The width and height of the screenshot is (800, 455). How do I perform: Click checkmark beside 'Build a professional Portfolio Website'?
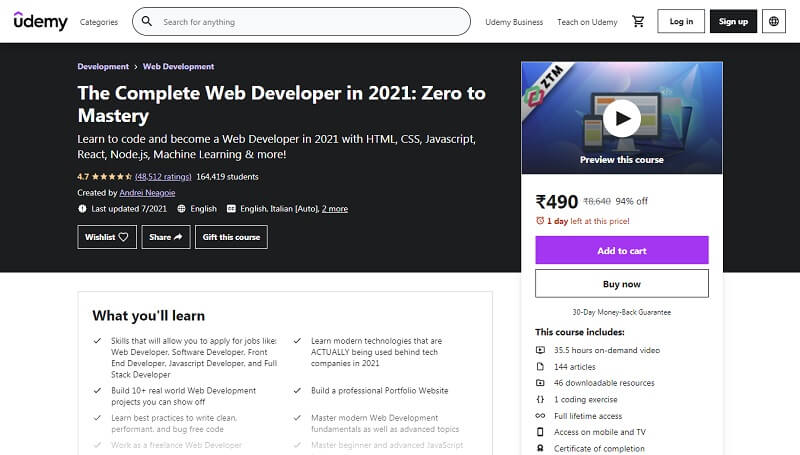(297, 391)
